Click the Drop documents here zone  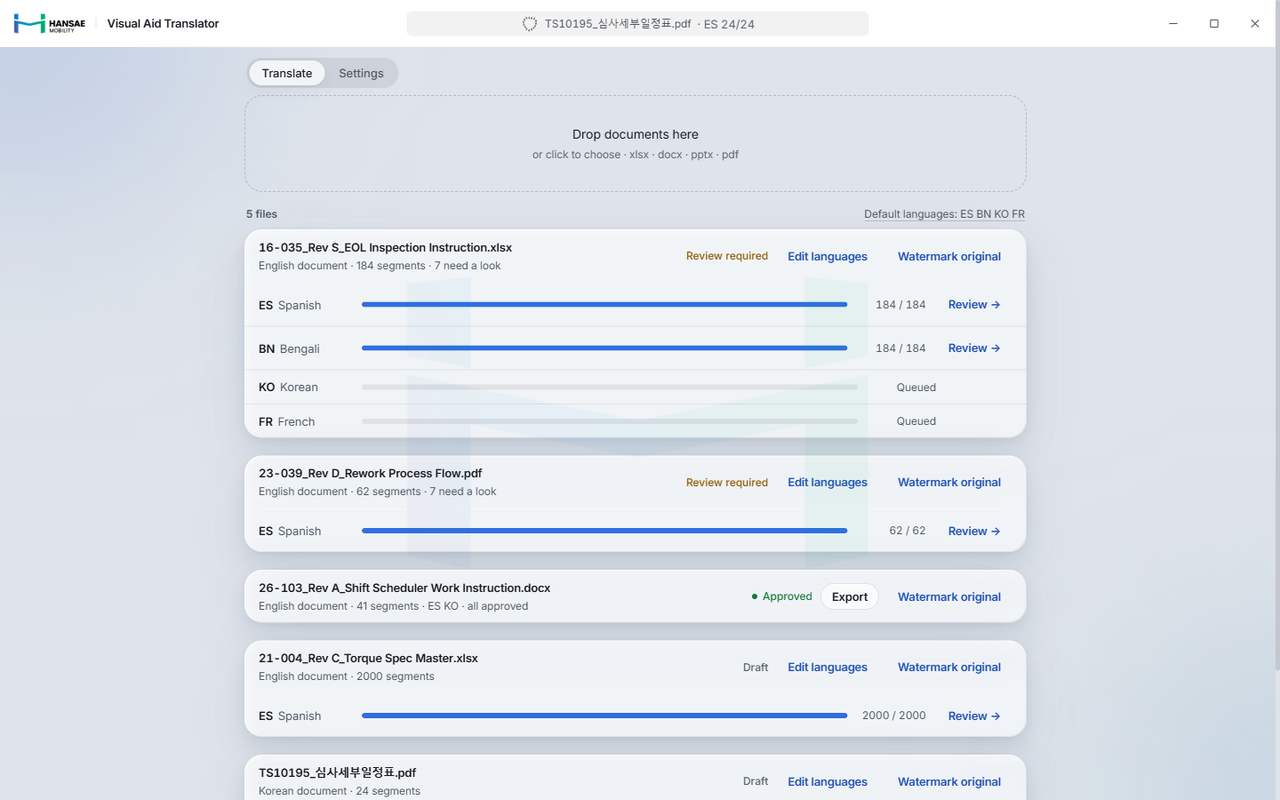[635, 144]
